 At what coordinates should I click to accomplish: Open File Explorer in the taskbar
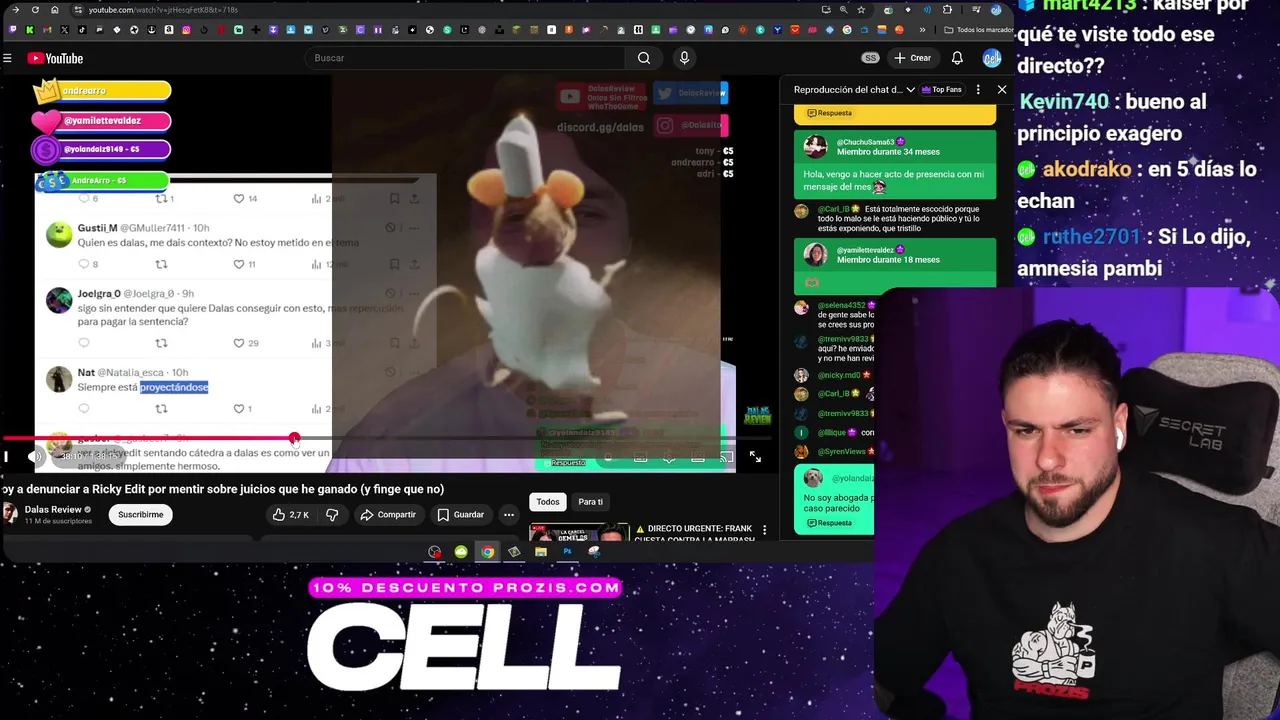tap(540, 552)
